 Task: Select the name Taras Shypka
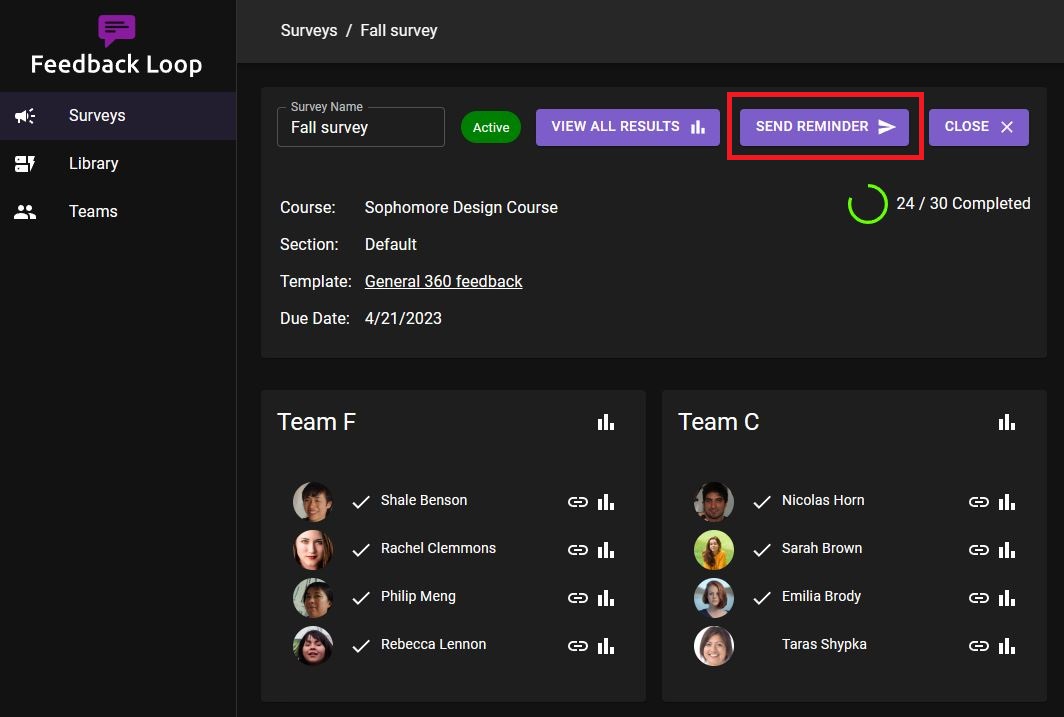coord(824,644)
